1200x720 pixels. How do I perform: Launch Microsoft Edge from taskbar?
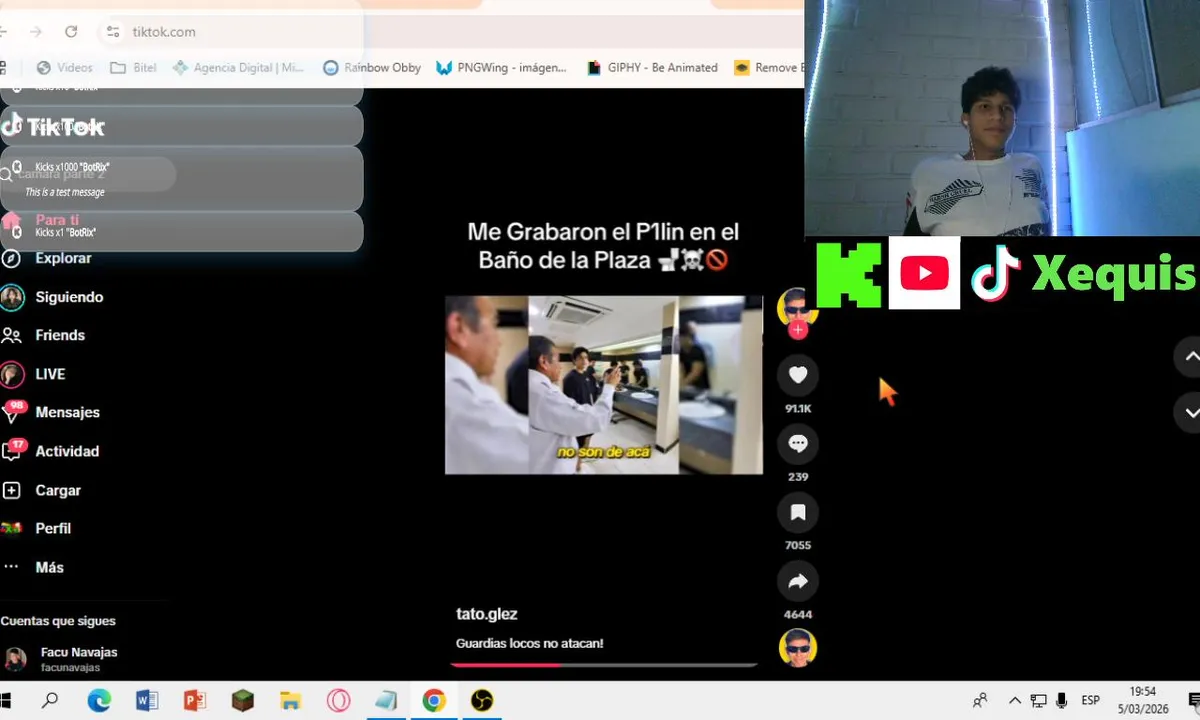(x=98, y=701)
